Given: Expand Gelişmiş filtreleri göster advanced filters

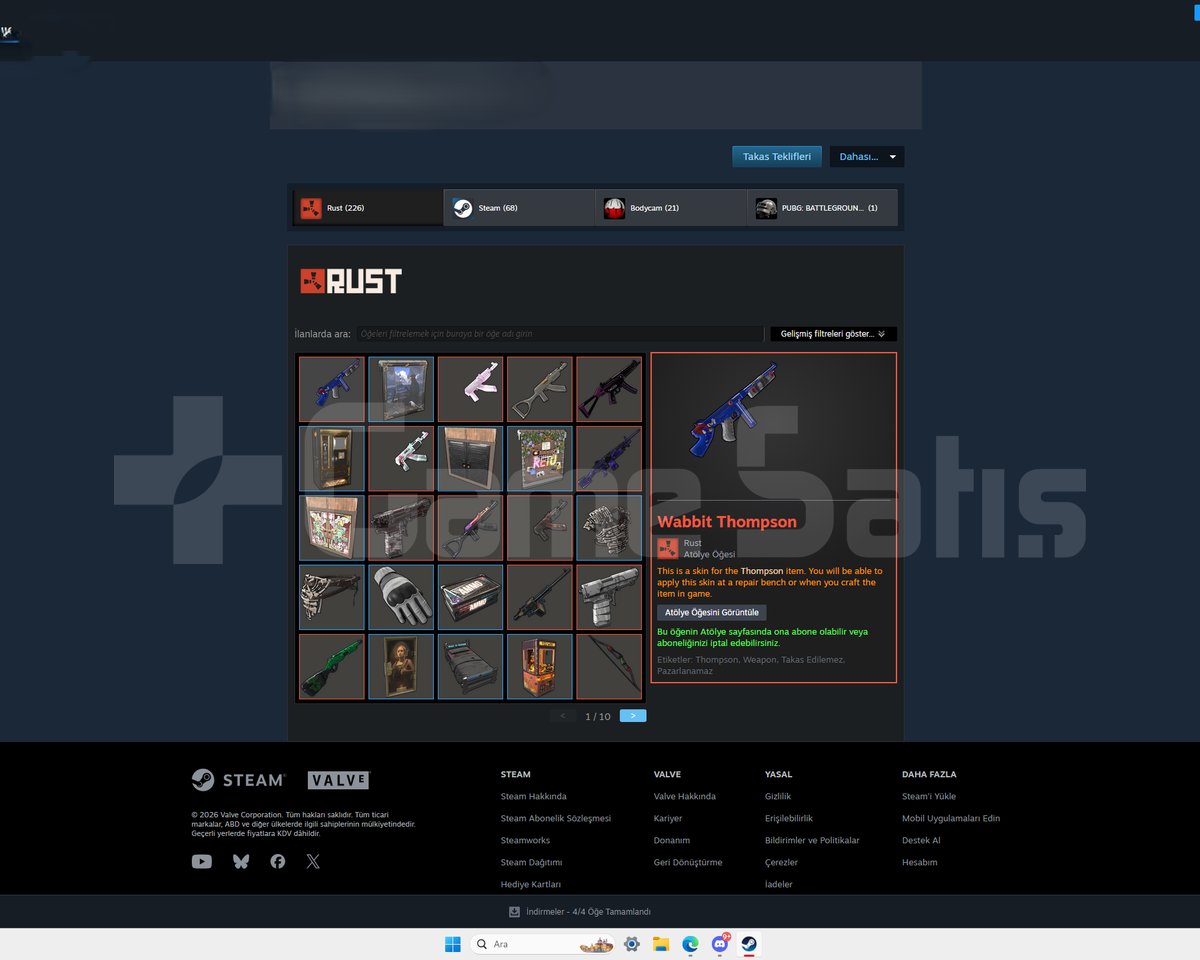Looking at the screenshot, I should coord(833,334).
